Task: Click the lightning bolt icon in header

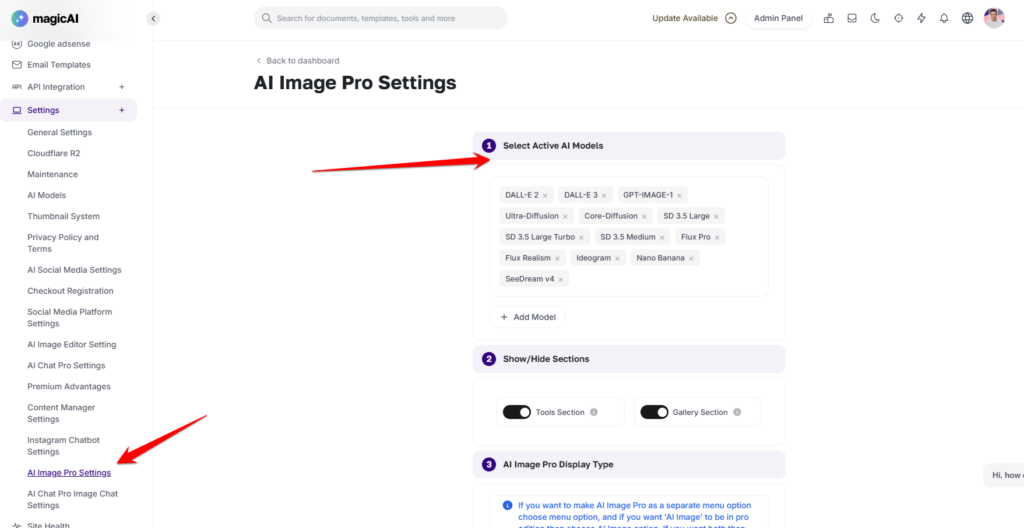Action: [921, 18]
